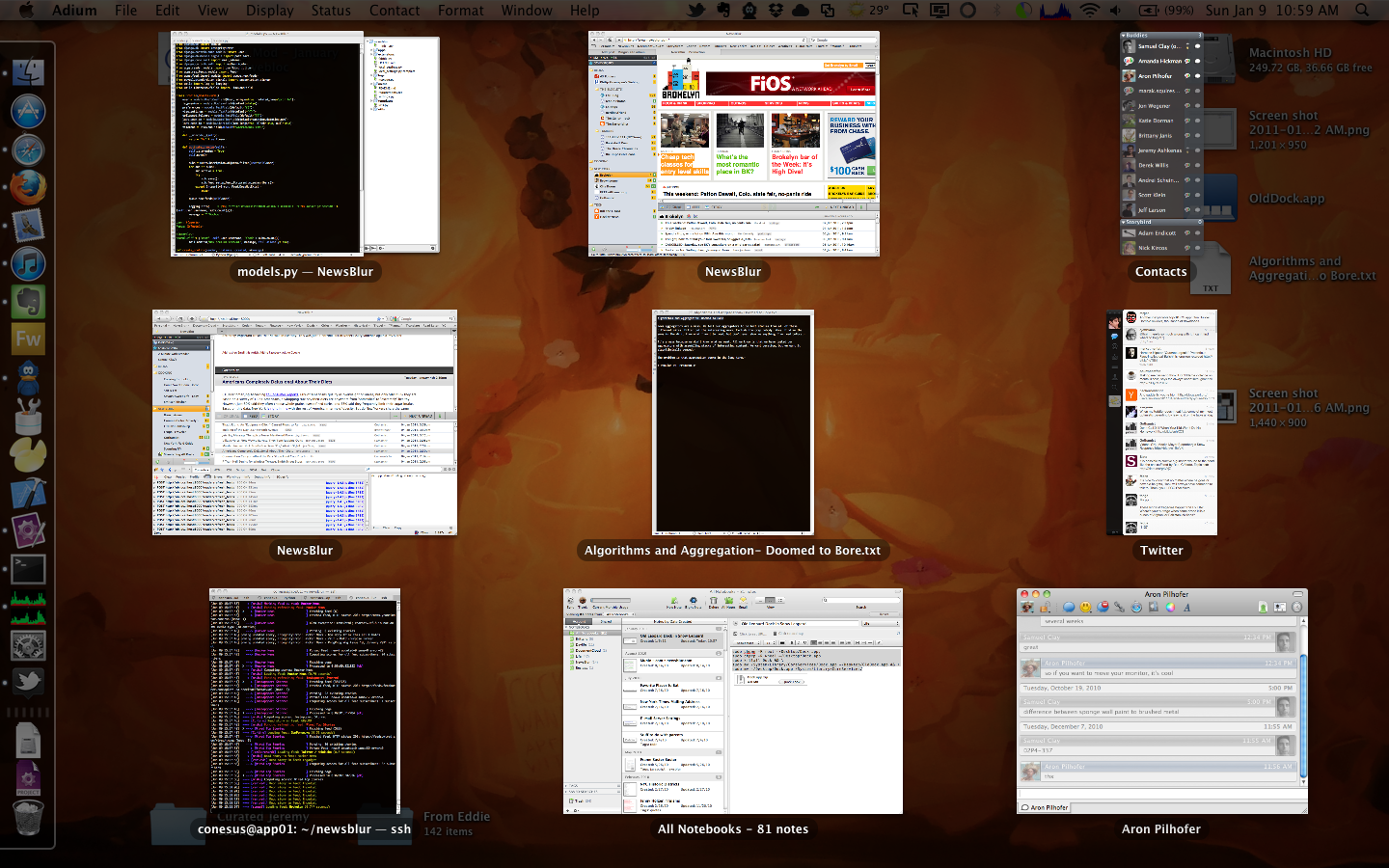
Task: Collapse the Storybird group in Contacts window
Action: (x=1124, y=222)
